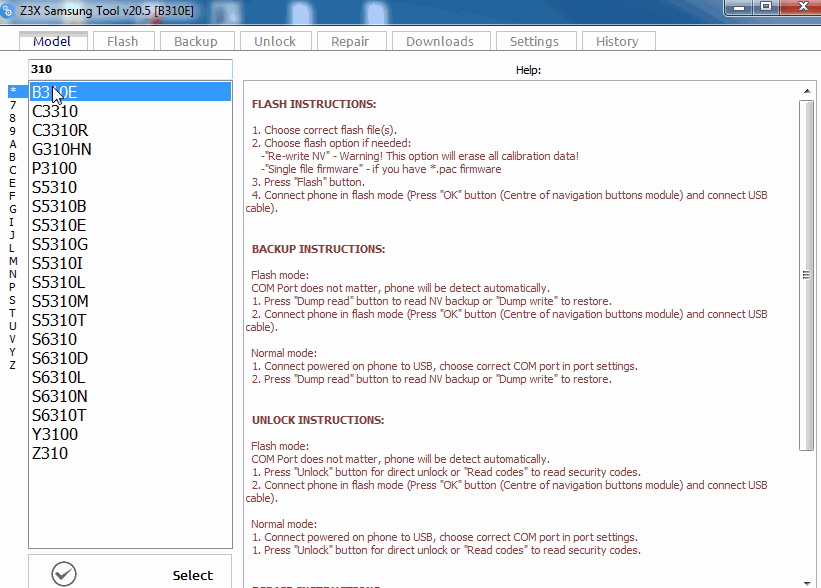This screenshot has height=588, width=821.
Task: Switch to the Model tab
Action: (52, 41)
